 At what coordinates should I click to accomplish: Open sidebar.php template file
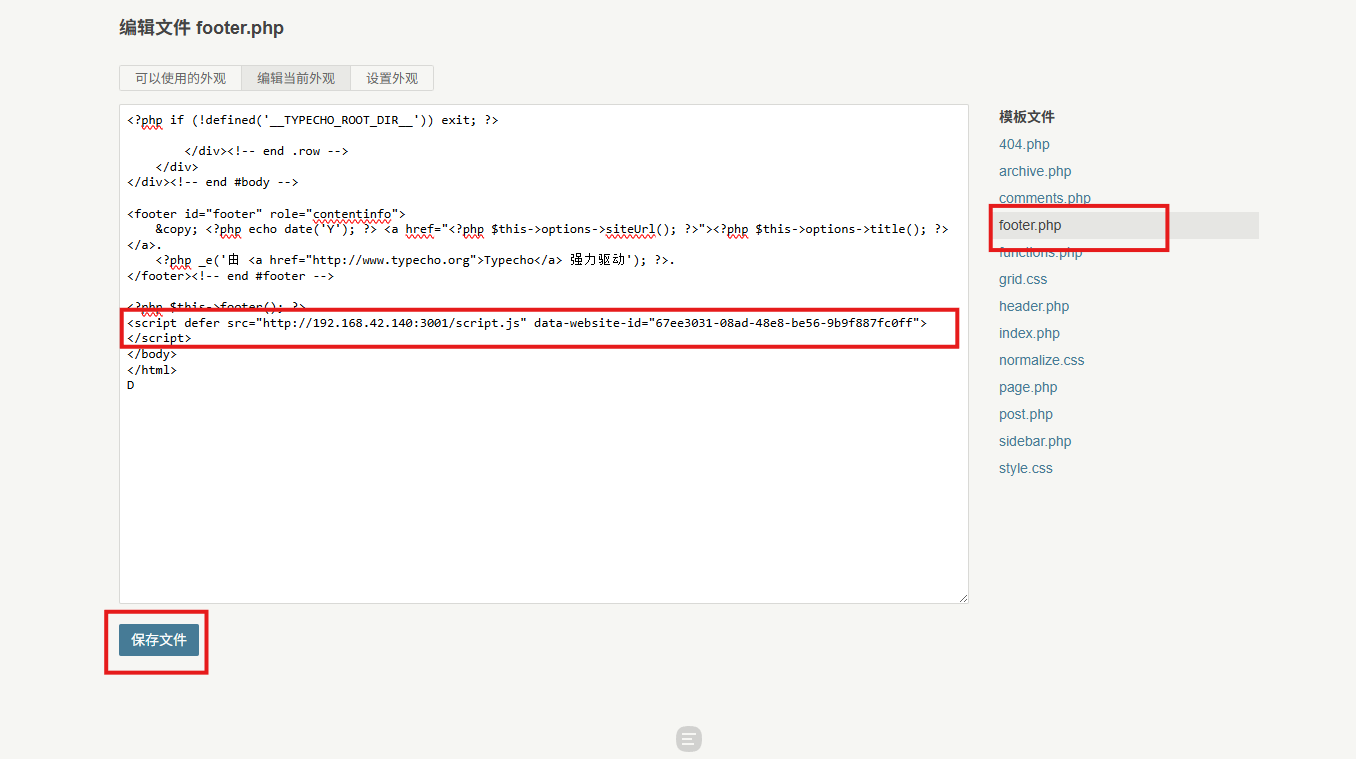[x=1035, y=441]
